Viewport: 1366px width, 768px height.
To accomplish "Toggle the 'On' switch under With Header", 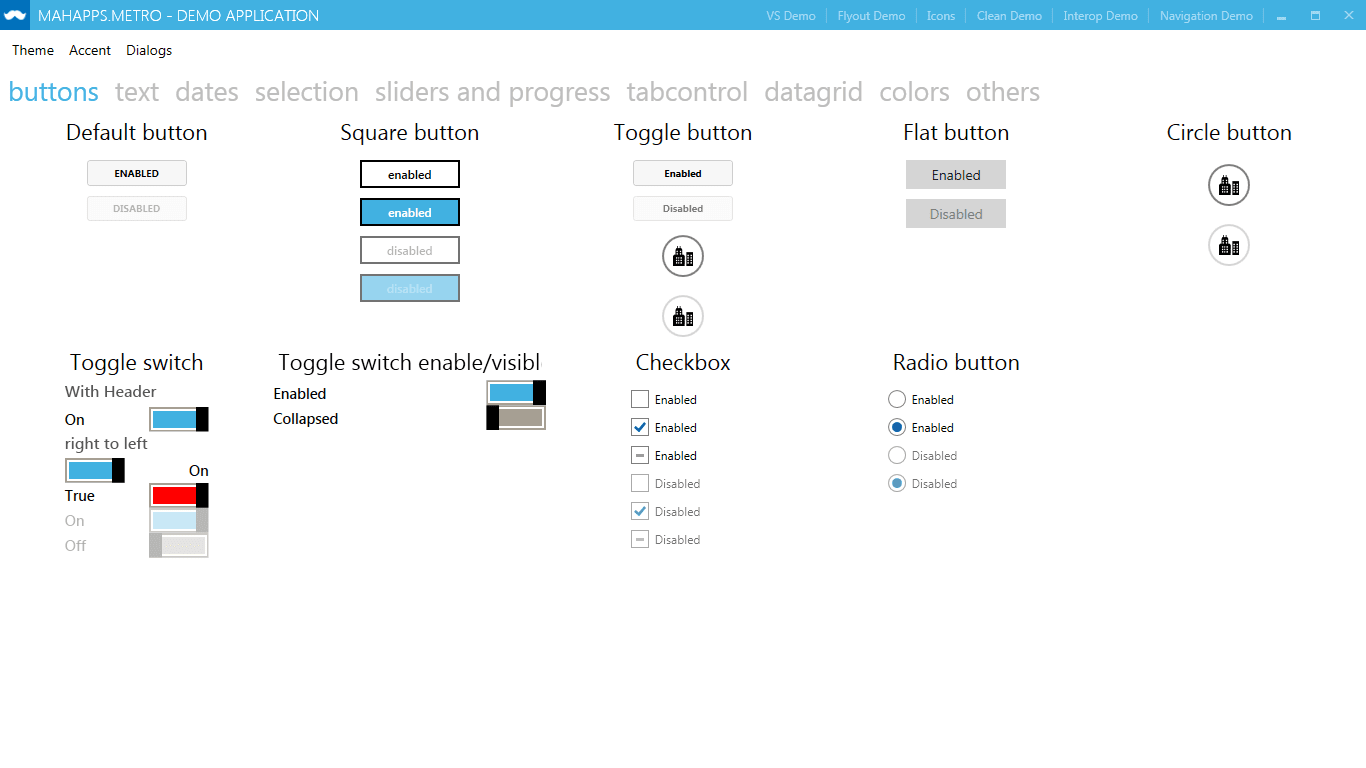I will pos(178,419).
